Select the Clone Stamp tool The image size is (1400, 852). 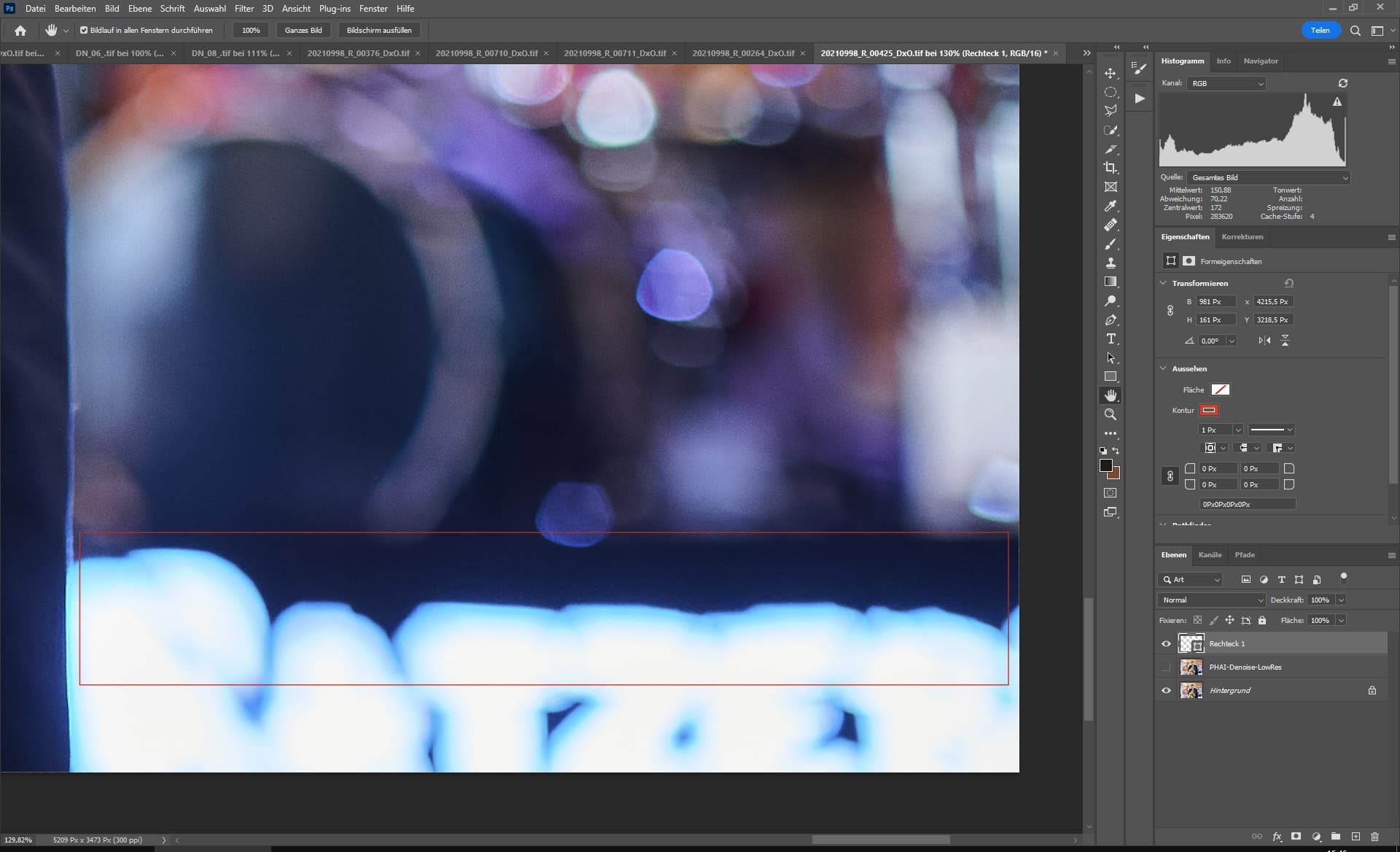1110,263
